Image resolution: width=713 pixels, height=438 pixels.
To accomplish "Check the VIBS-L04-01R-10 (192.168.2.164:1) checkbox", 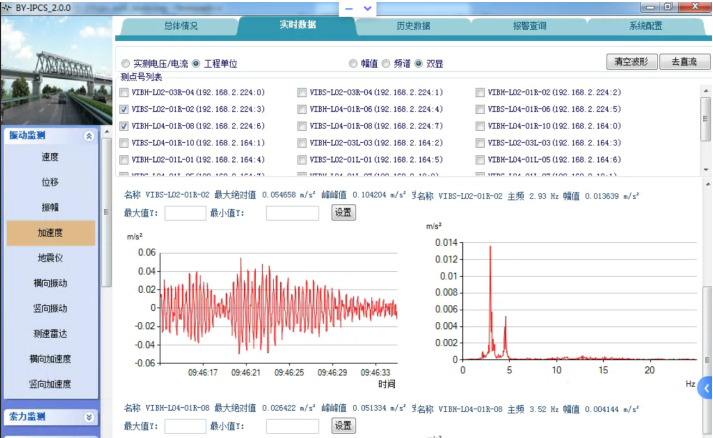I will click(124, 143).
